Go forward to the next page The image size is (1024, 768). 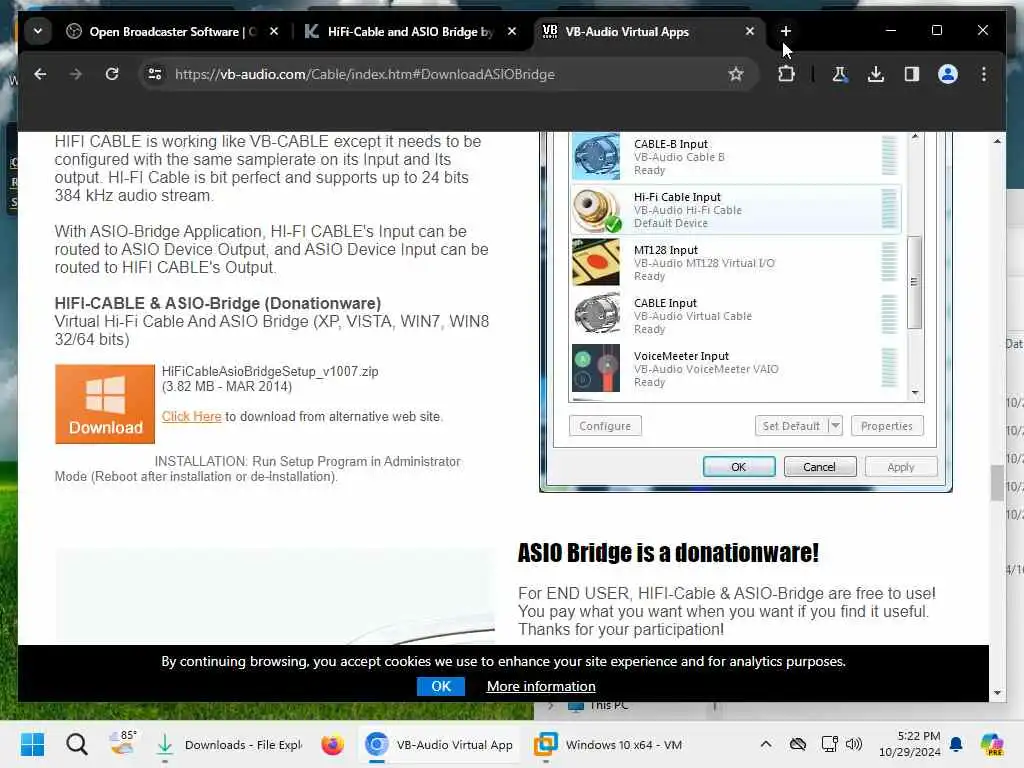(x=76, y=74)
